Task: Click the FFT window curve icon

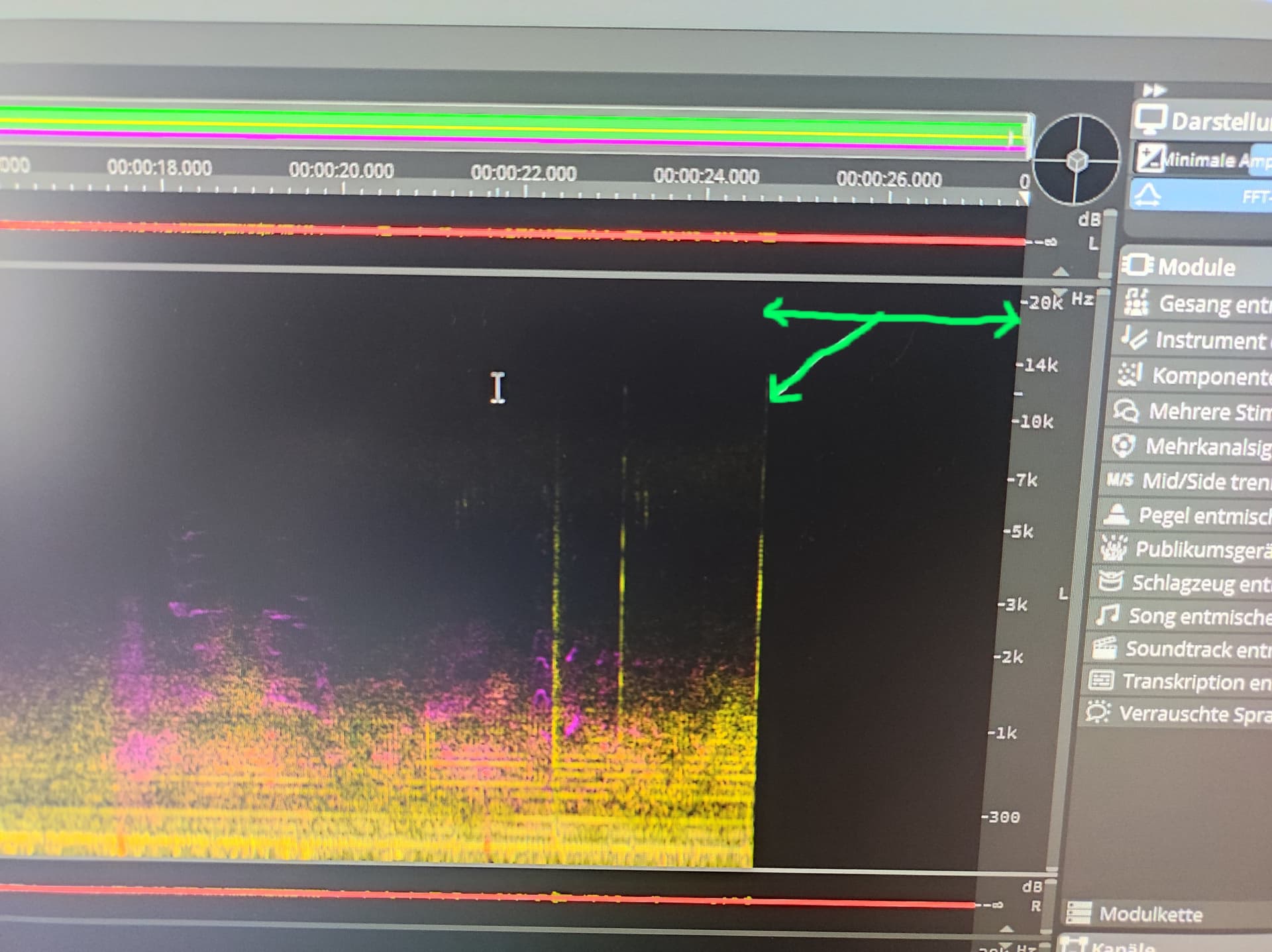Action: pyautogui.click(x=1147, y=195)
